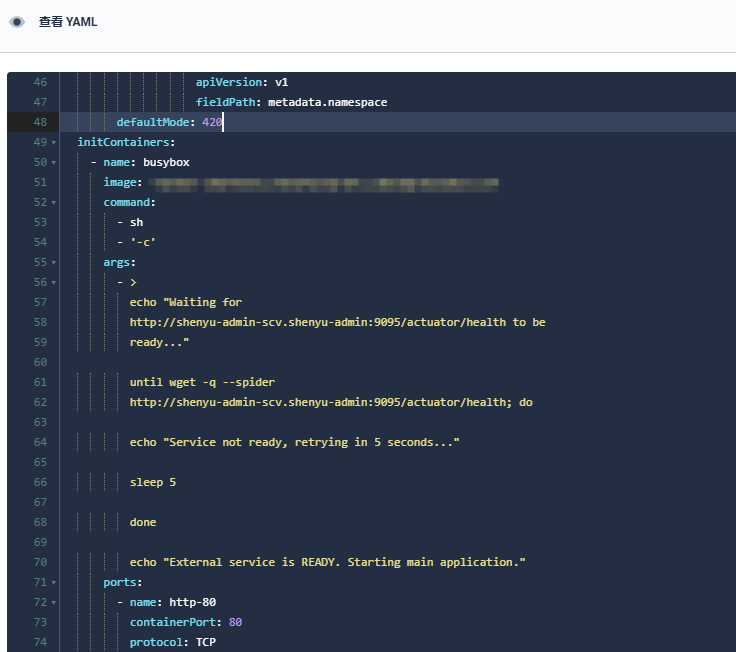The height and width of the screenshot is (652, 736).
Task: Place cursor on defaultMode value 420
Action: (212, 122)
